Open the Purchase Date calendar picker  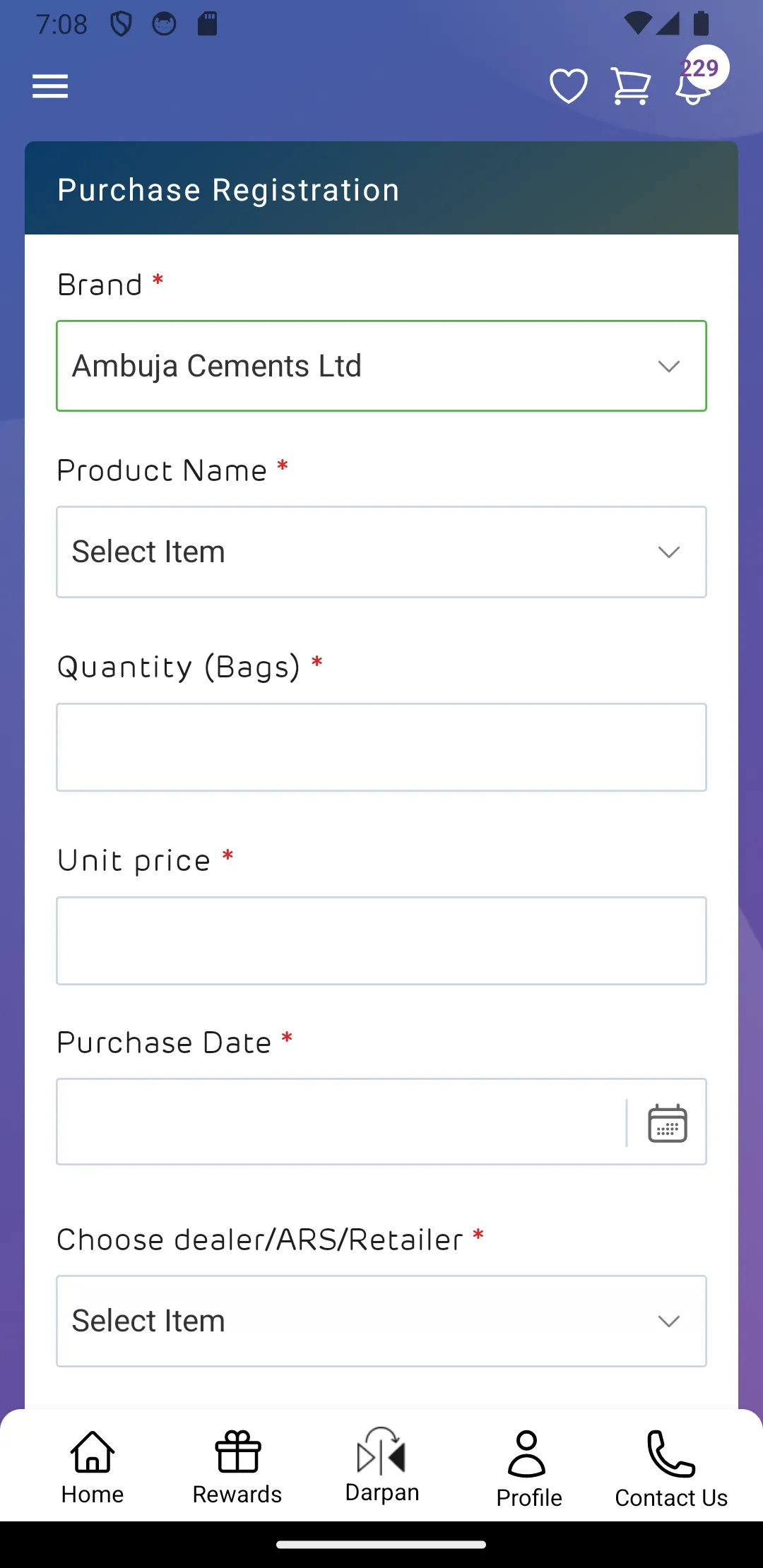tap(668, 1122)
